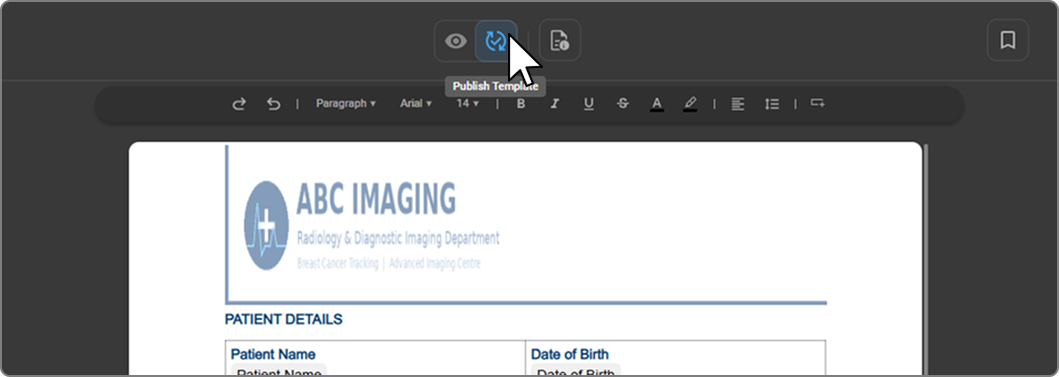Click the insert field icon
This screenshot has width=1059, height=377.
[818, 103]
